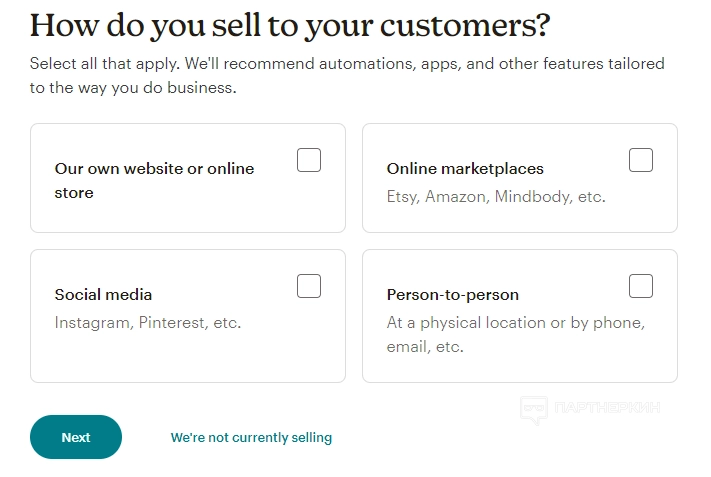
Task: Enable the Social media checkbox
Action: tap(309, 286)
